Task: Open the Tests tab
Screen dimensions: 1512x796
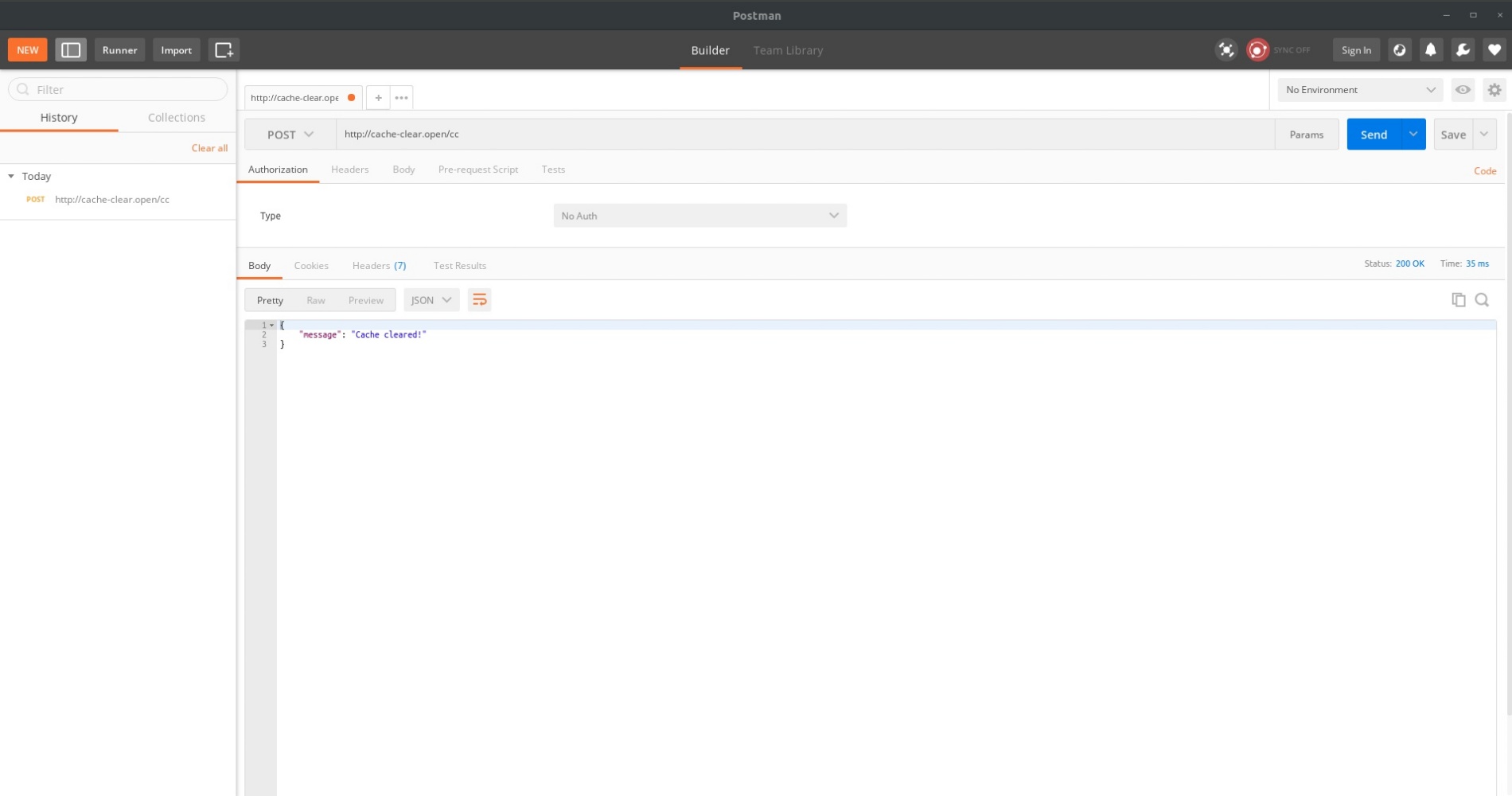Action: coord(553,169)
